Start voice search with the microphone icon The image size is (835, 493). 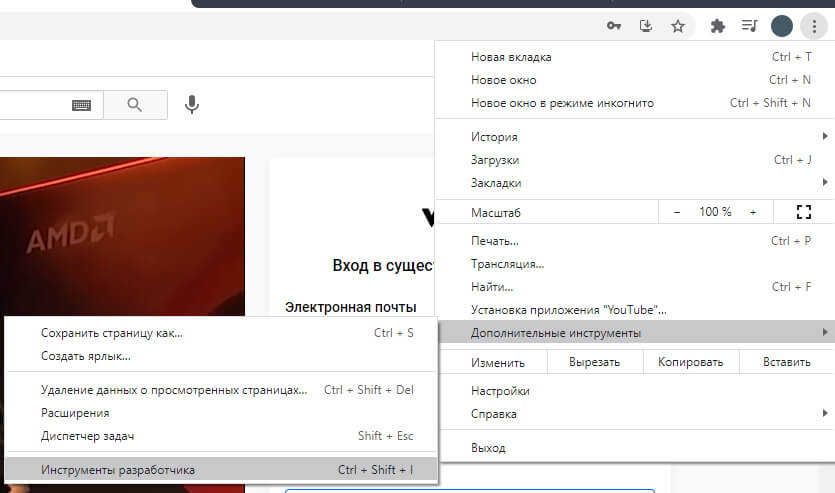coord(192,104)
